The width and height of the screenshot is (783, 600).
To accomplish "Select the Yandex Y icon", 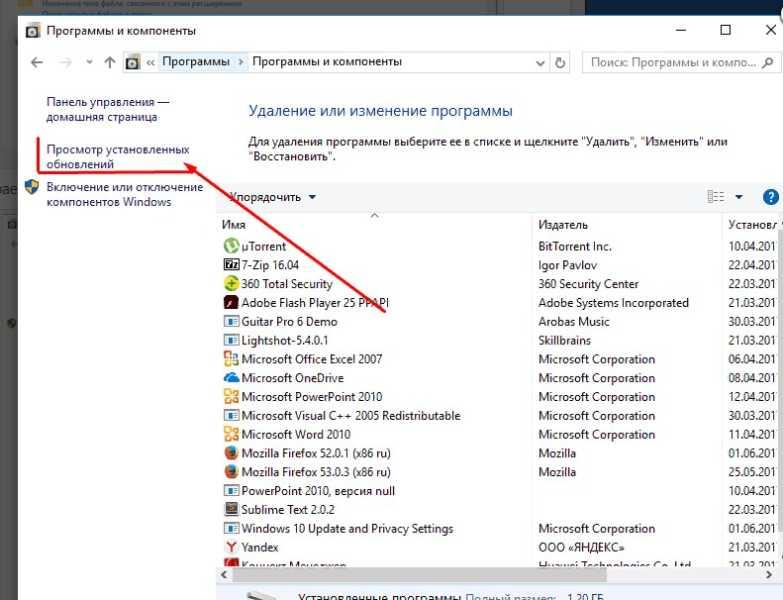I will click(231, 547).
